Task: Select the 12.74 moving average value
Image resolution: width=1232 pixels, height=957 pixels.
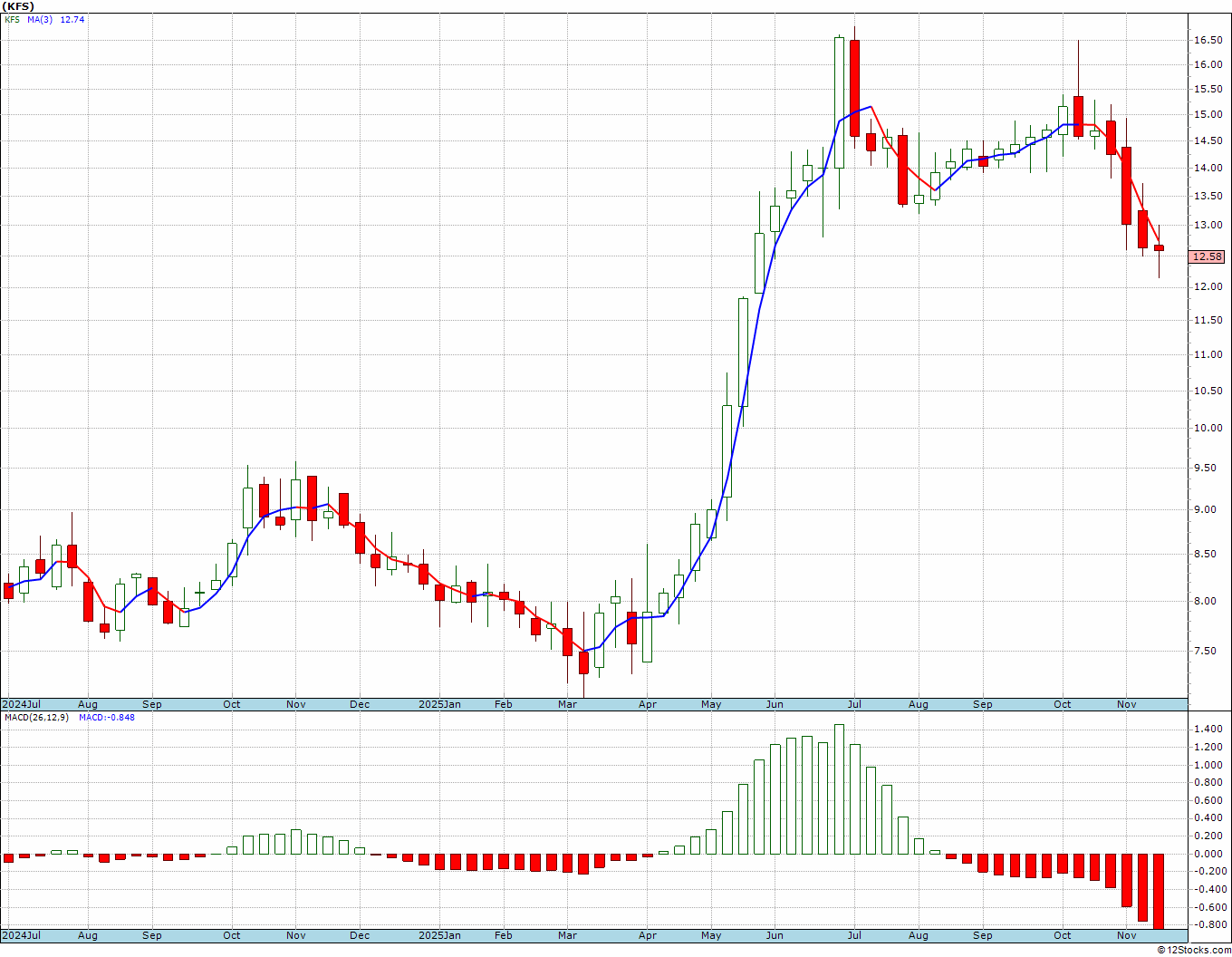Action: point(72,19)
